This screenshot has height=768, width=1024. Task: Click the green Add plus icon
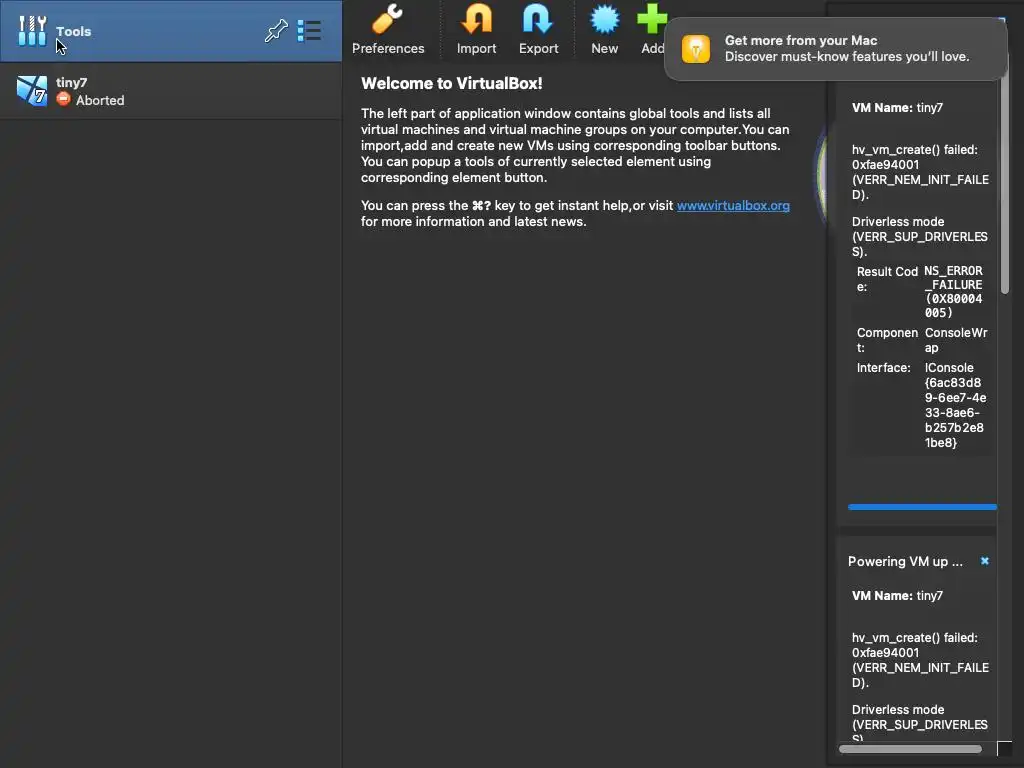651,19
